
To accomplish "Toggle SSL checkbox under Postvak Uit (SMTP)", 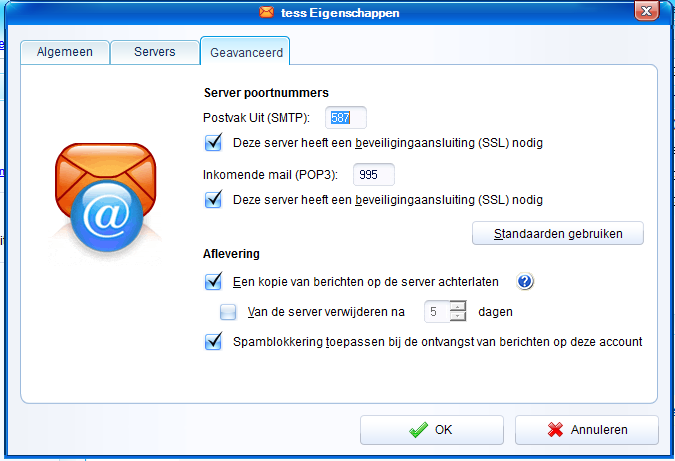I will (213, 142).
